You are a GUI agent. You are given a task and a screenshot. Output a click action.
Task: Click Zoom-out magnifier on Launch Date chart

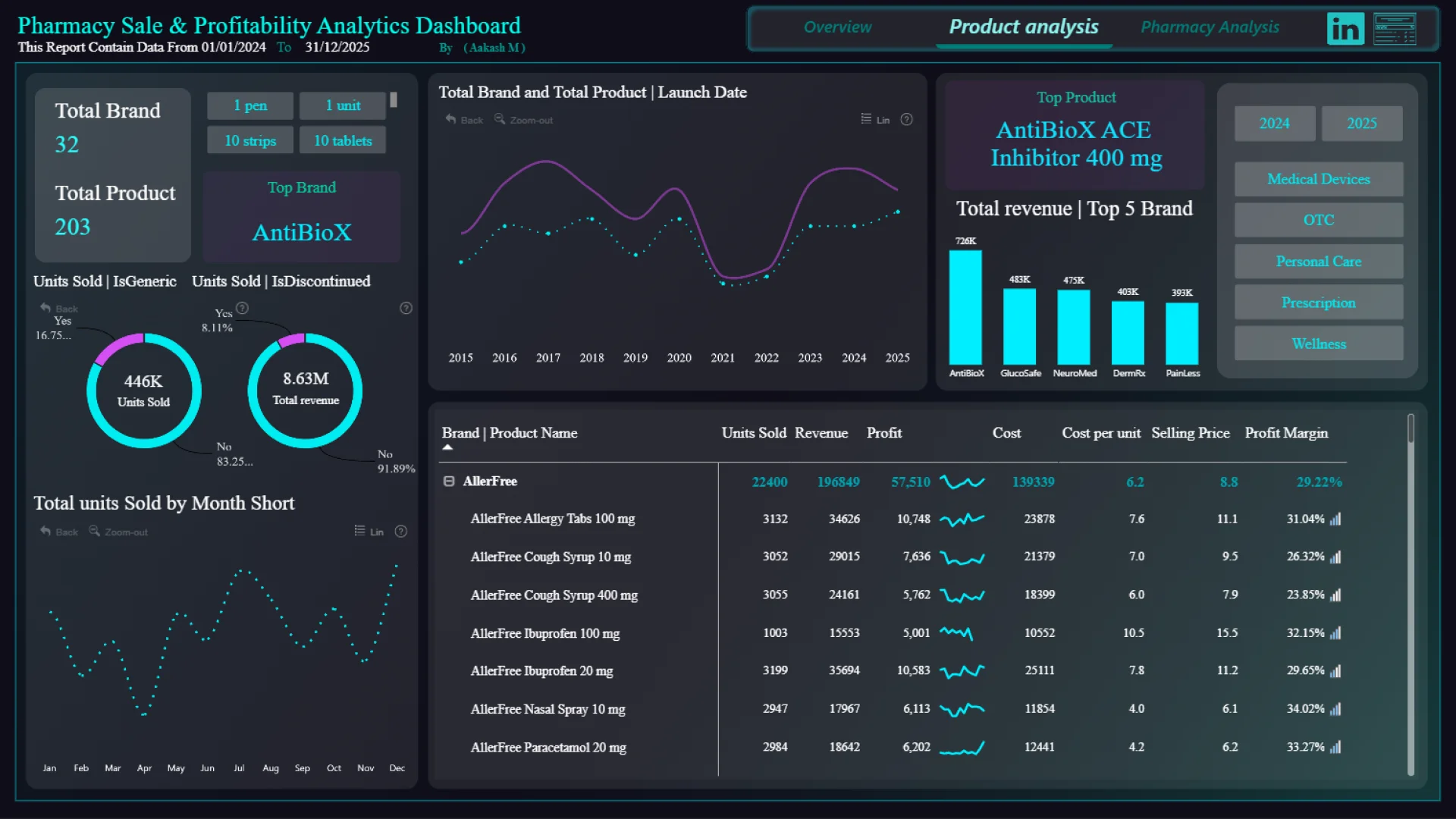click(x=500, y=119)
